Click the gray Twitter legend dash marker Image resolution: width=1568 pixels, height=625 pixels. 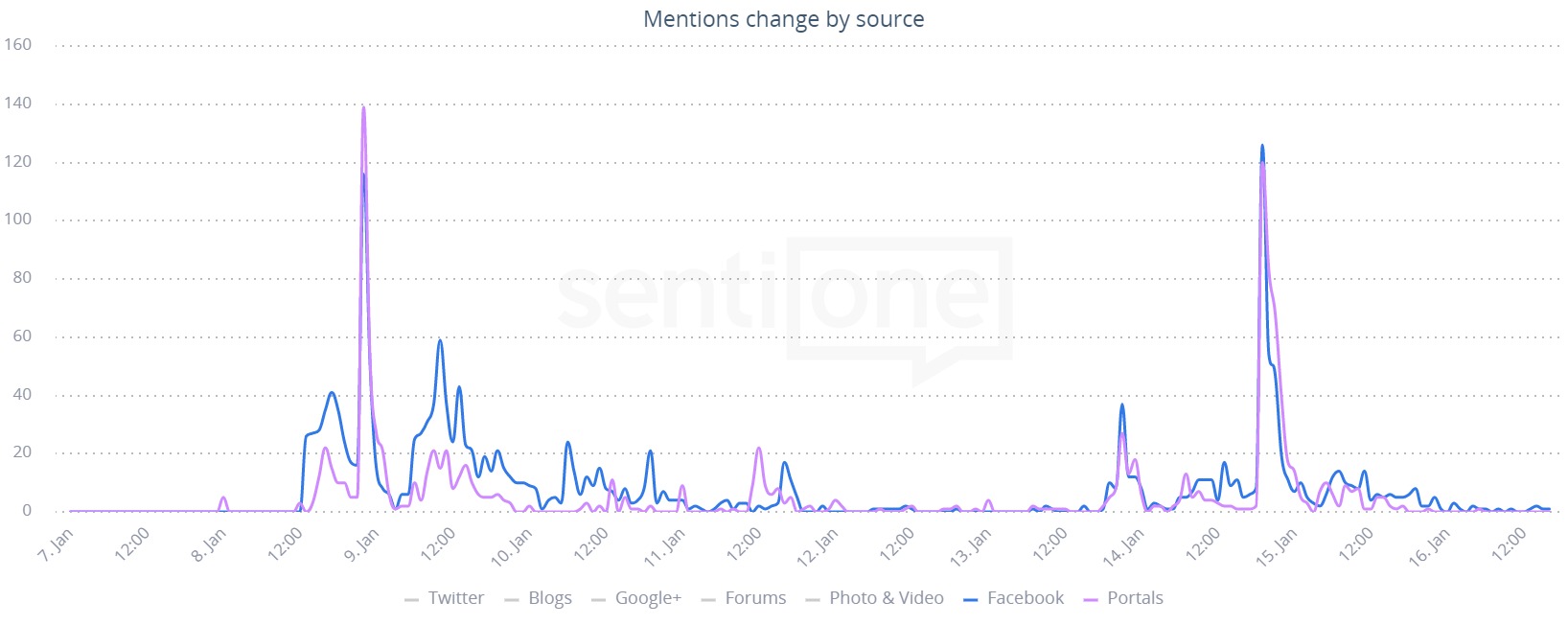click(412, 600)
